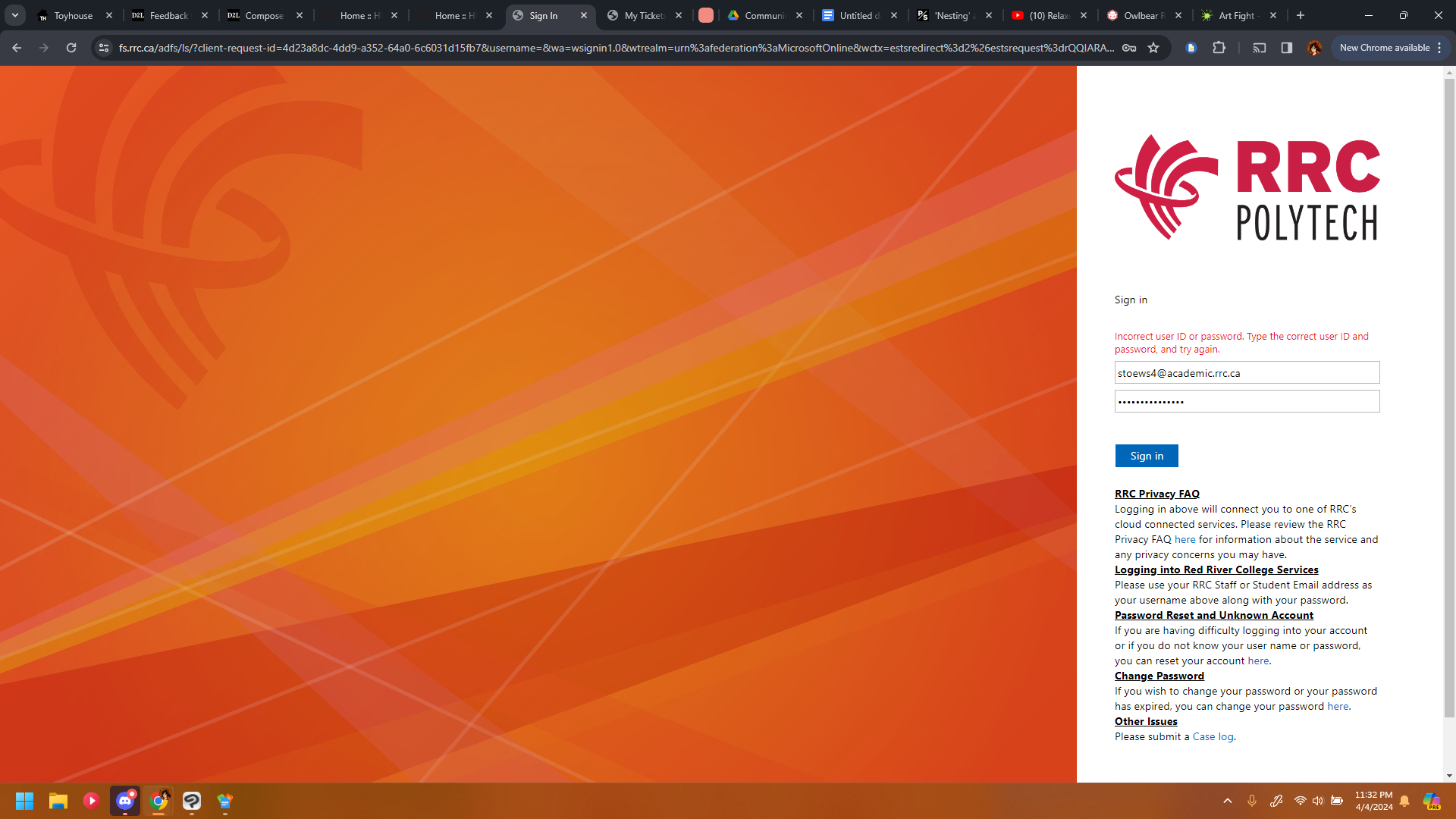Open Copilot from the taskbar corner
The height and width of the screenshot is (819, 1456).
1432,801
